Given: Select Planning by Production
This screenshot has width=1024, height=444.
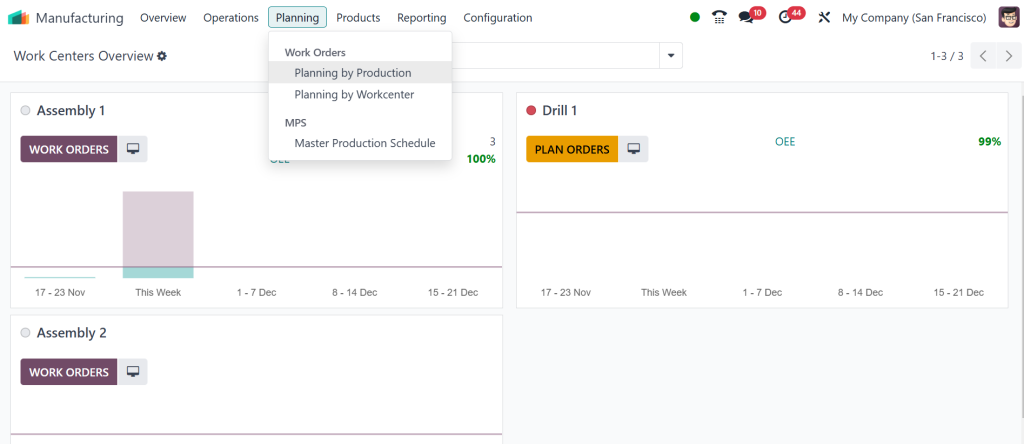Looking at the screenshot, I should pyautogui.click(x=360, y=72).
